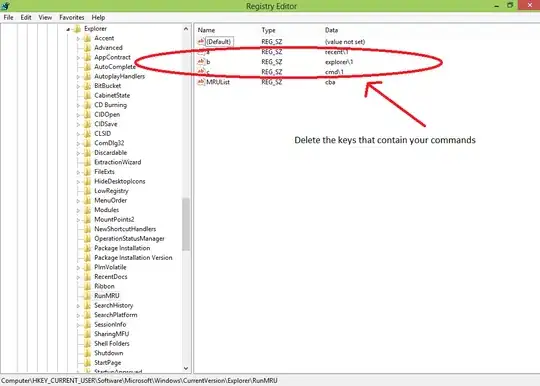Click the 'cmd\1' data cell

[x=334, y=72]
